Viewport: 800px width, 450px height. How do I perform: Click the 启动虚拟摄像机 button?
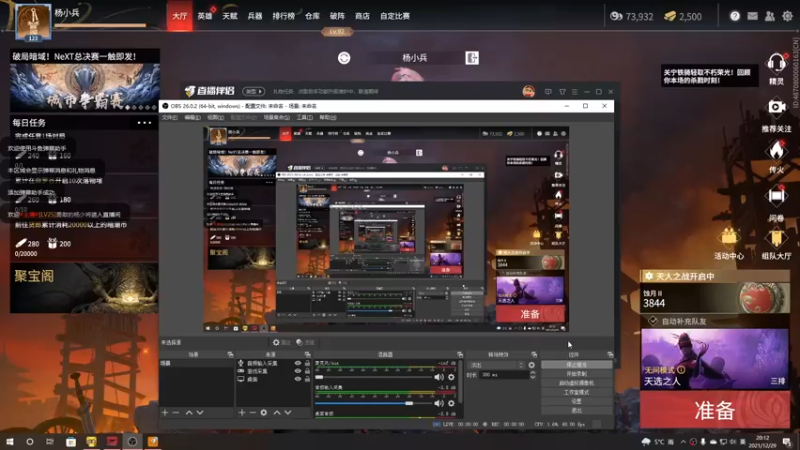coord(577,383)
